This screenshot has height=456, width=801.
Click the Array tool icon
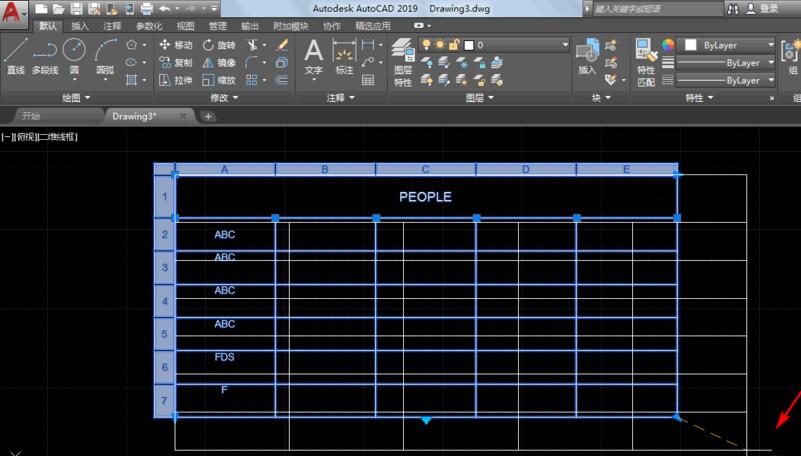pyautogui.click(x=251, y=80)
